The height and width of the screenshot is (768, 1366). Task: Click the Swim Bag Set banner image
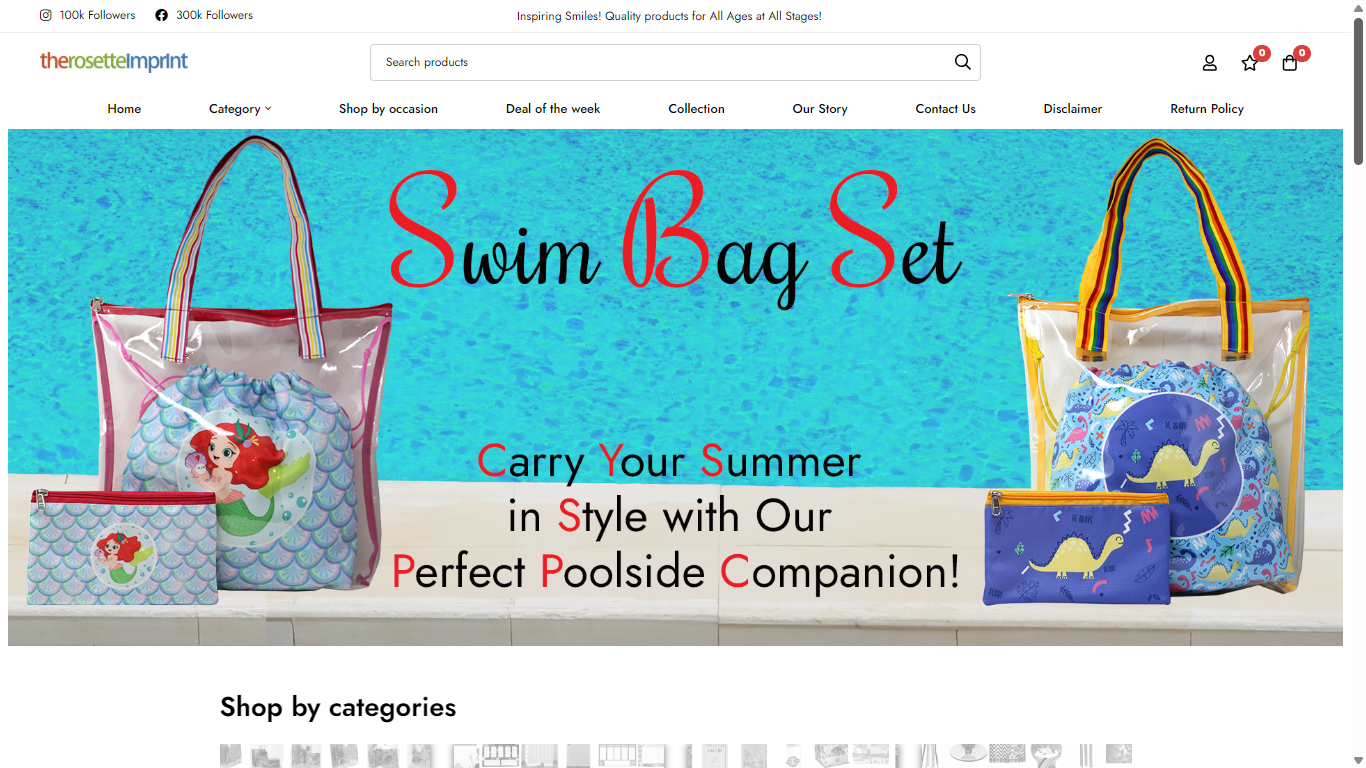(x=675, y=387)
